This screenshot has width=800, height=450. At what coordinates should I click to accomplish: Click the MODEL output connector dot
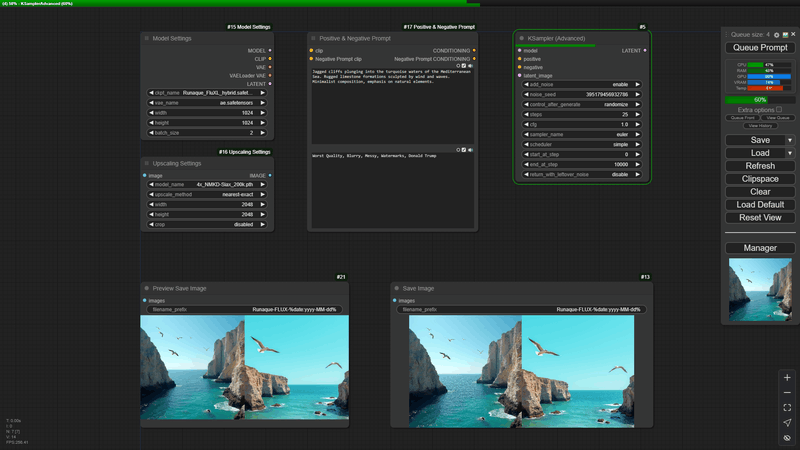[270, 51]
